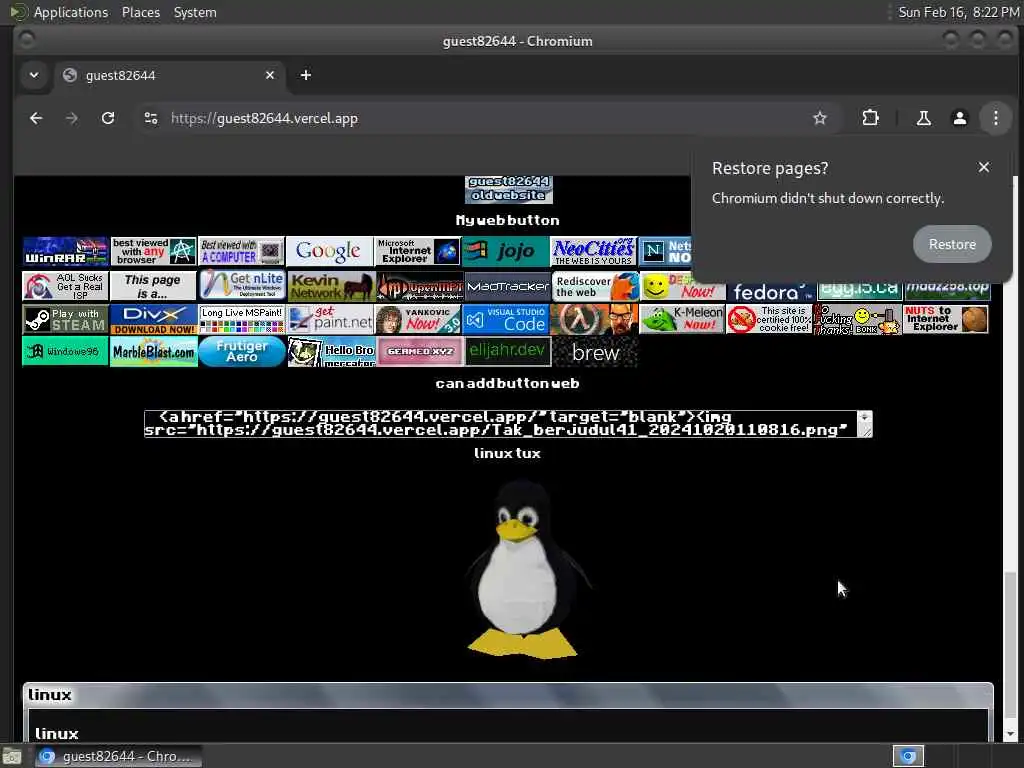The height and width of the screenshot is (768, 1024).
Task: Click the page vertical scrollbar thumb
Action: [x=1010, y=645]
